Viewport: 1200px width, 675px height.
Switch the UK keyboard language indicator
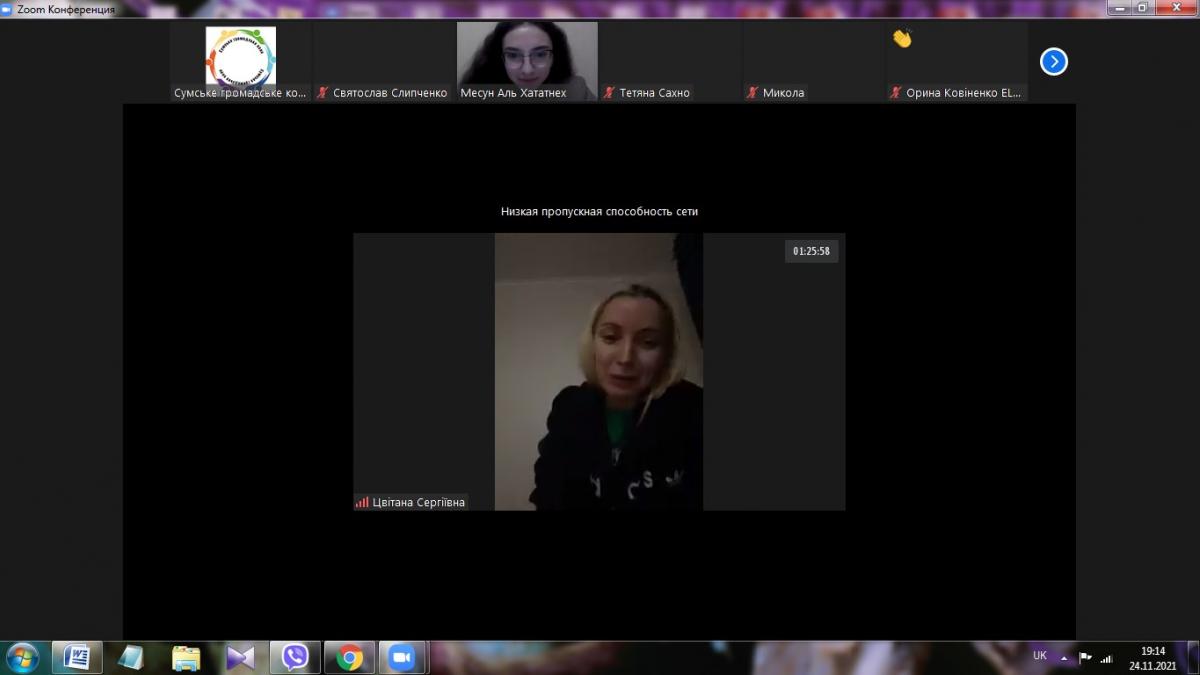tap(1040, 656)
